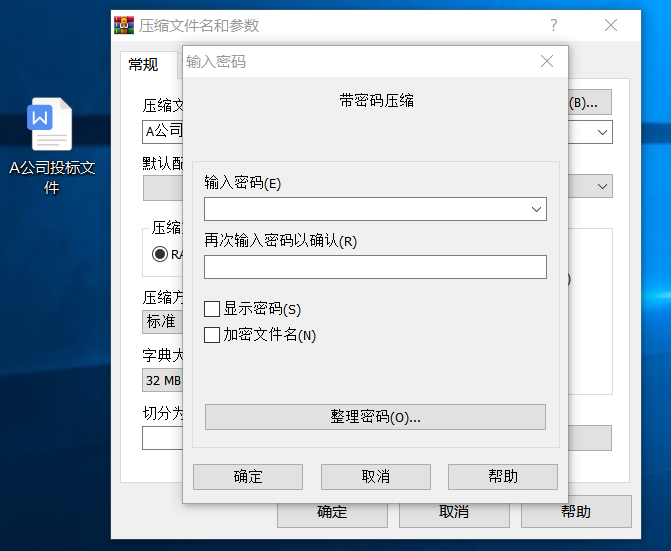Confirm the password with 确定 in the 输入密码 dialog
This screenshot has height=551, width=671.
click(x=248, y=477)
